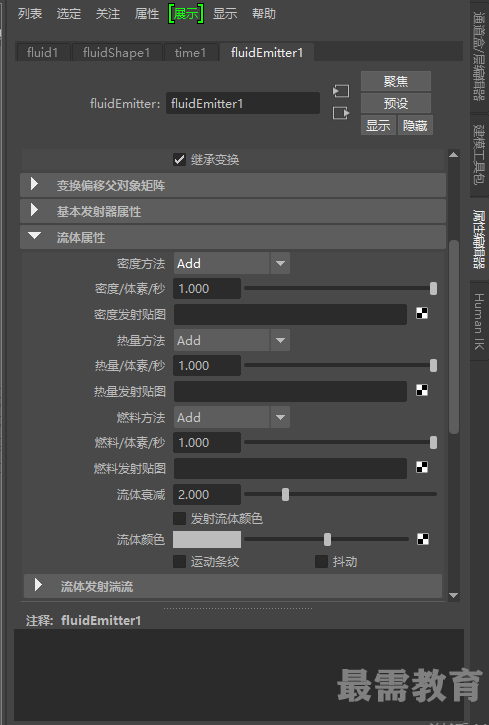Viewport: 489px width, 725px height.
Task: Open the 通道盒/层编辑器 side tab
Action: pyautogui.click(x=479, y=55)
